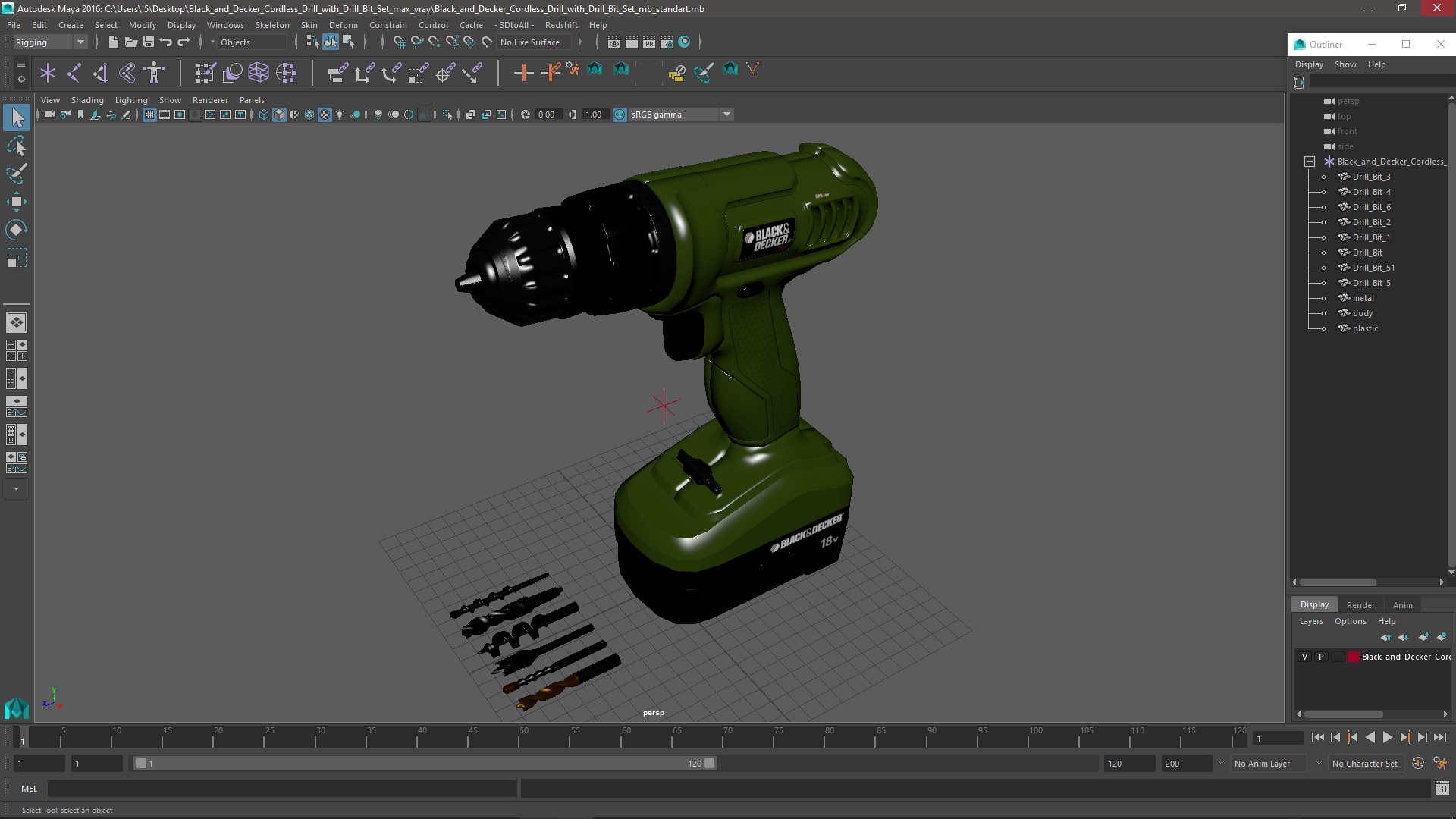This screenshot has height=819, width=1456.
Task: Open the viewport Shading menu
Action: 87,100
